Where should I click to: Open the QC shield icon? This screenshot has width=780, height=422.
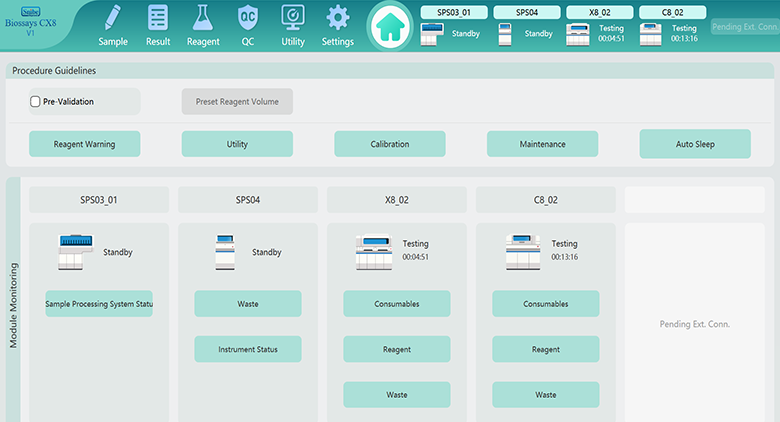click(x=248, y=19)
